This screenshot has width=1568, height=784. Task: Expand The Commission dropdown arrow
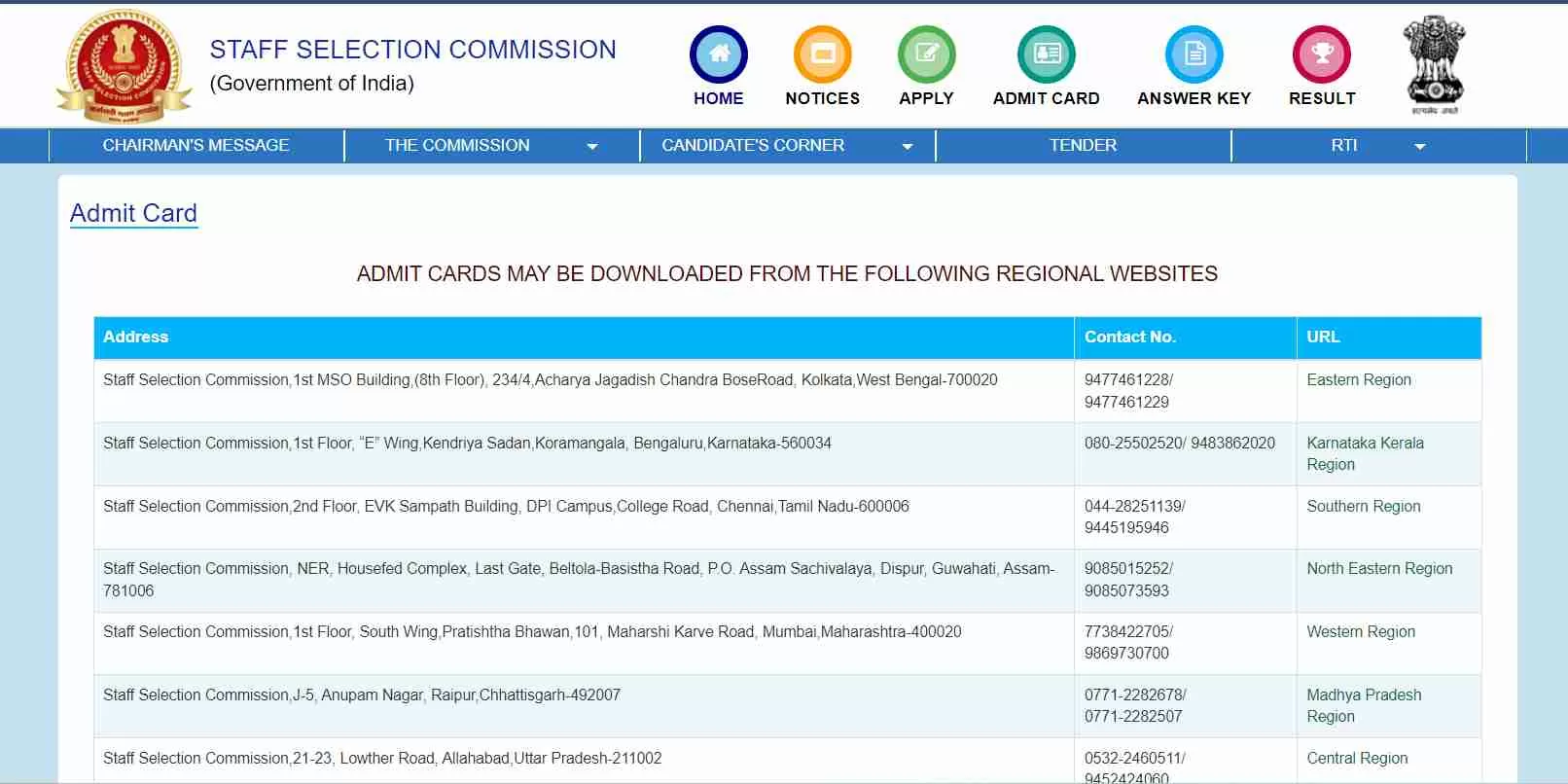click(592, 147)
